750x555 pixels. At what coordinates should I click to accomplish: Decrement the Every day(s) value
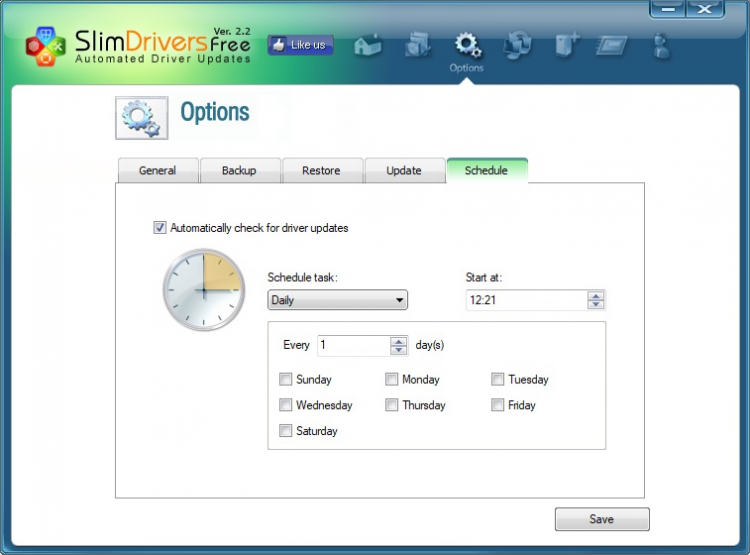pos(398,350)
